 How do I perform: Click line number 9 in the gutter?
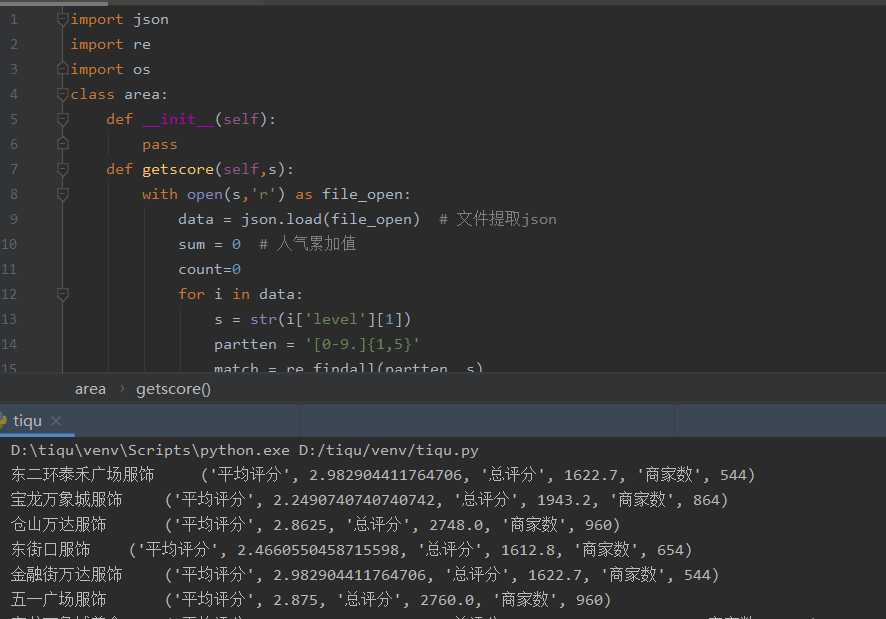(14, 219)
